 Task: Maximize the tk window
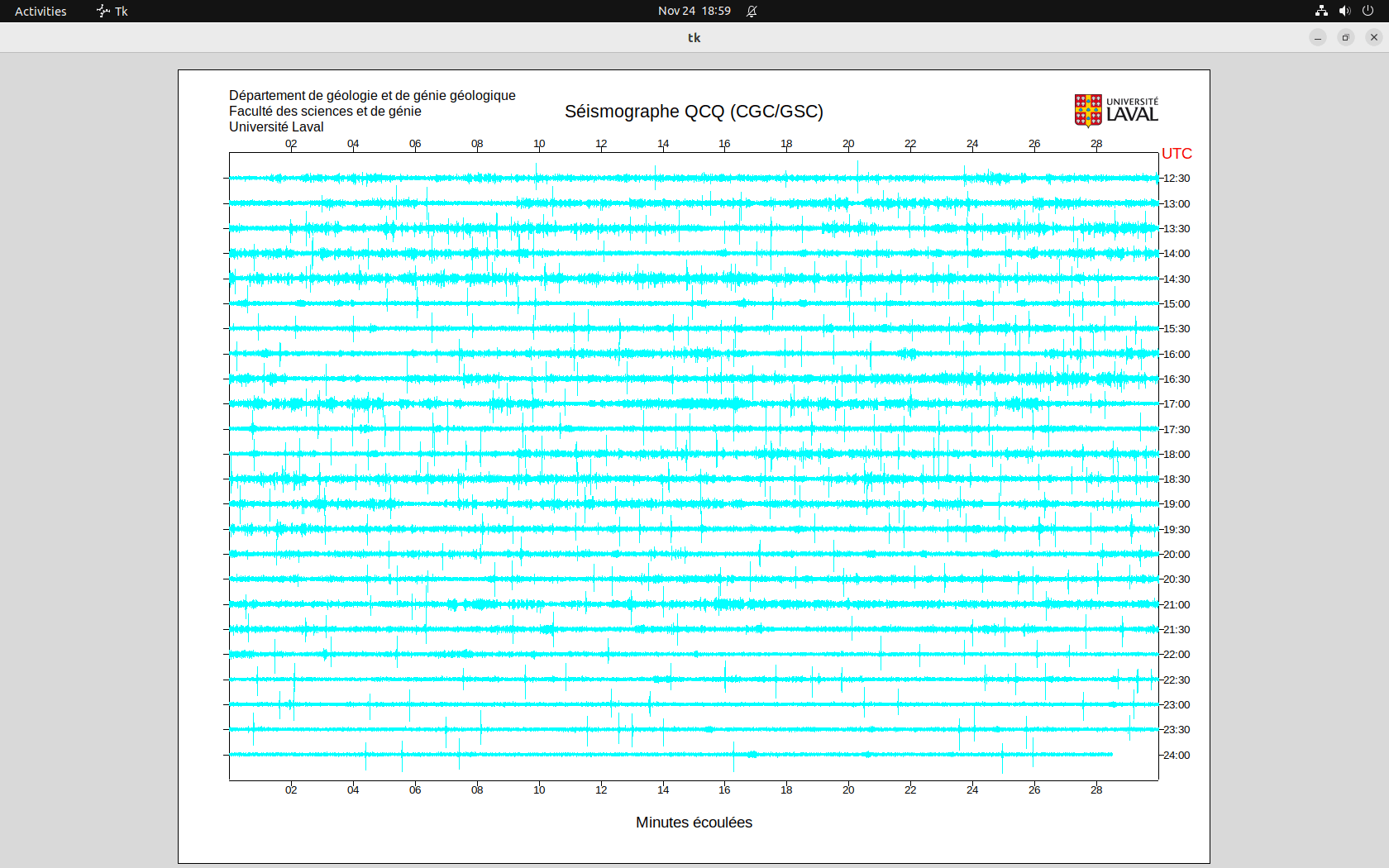(1346, 37)
